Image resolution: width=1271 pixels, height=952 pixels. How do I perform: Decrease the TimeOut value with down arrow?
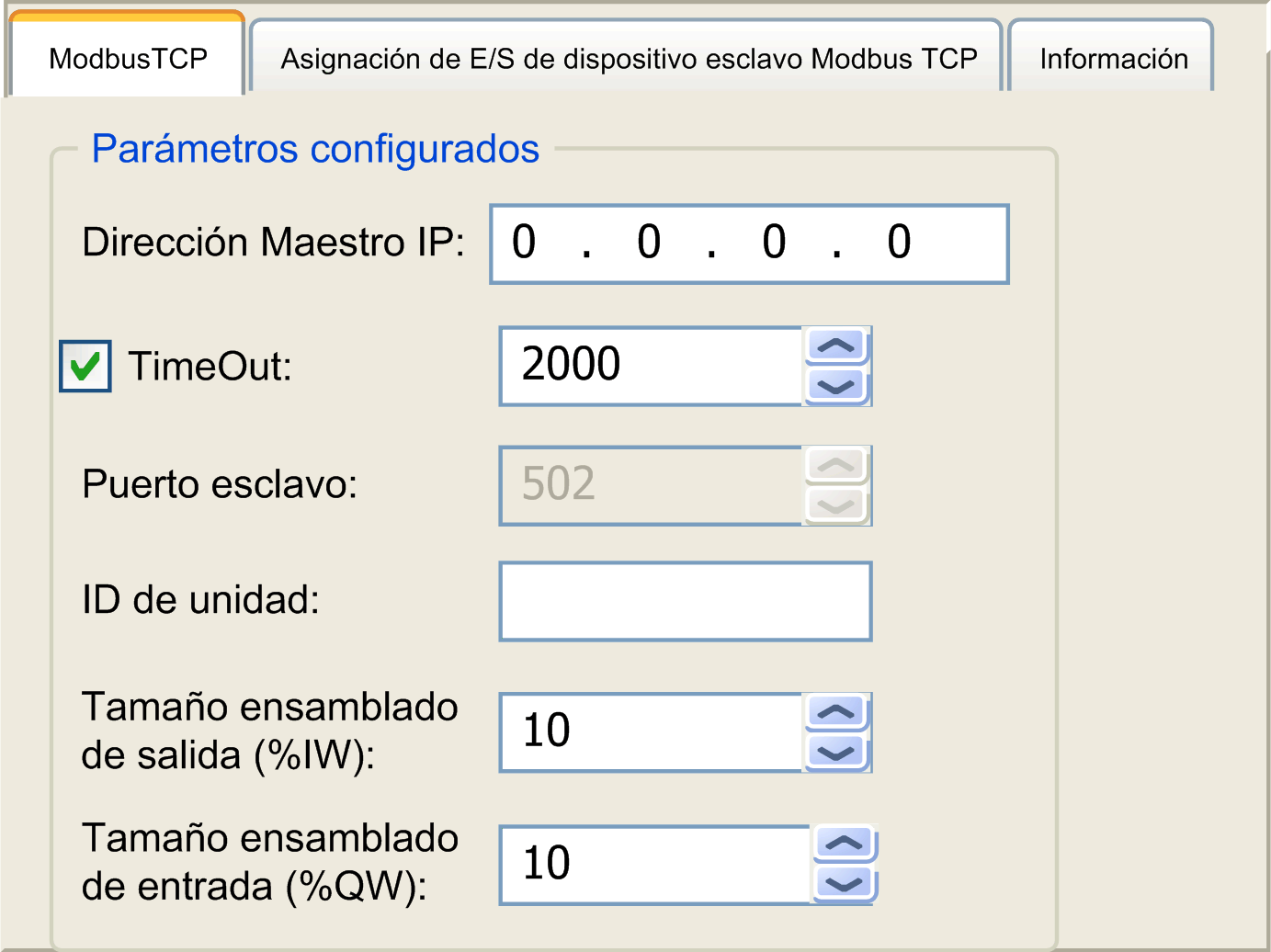click(836, 386)
